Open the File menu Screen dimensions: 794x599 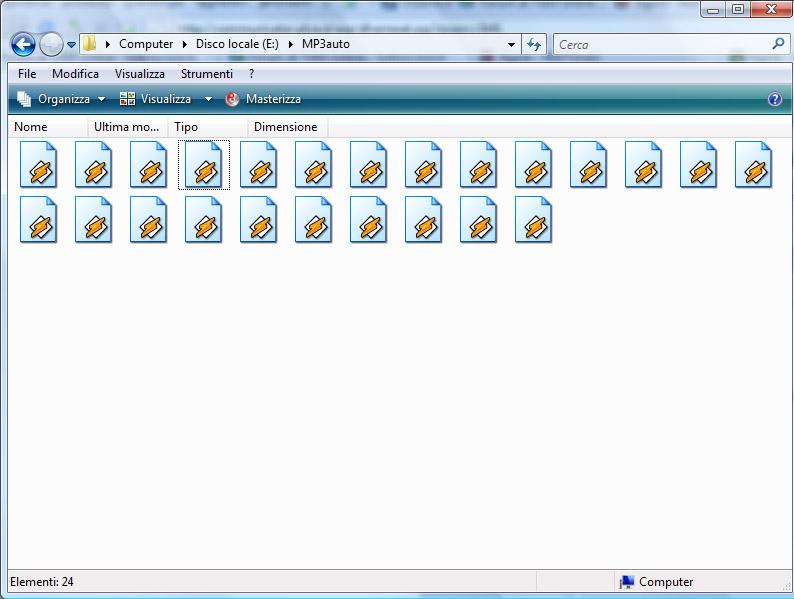pos(27,74)
